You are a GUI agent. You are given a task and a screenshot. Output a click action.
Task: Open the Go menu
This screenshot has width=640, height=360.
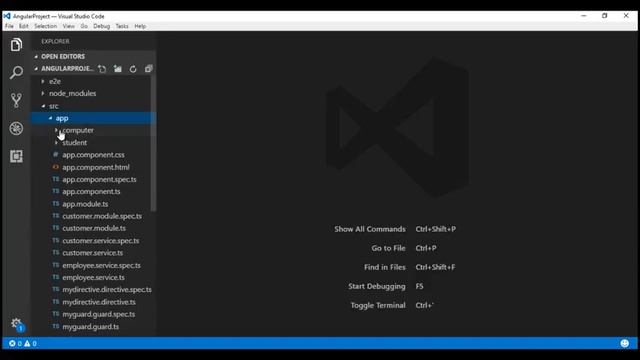pos(84,26)
